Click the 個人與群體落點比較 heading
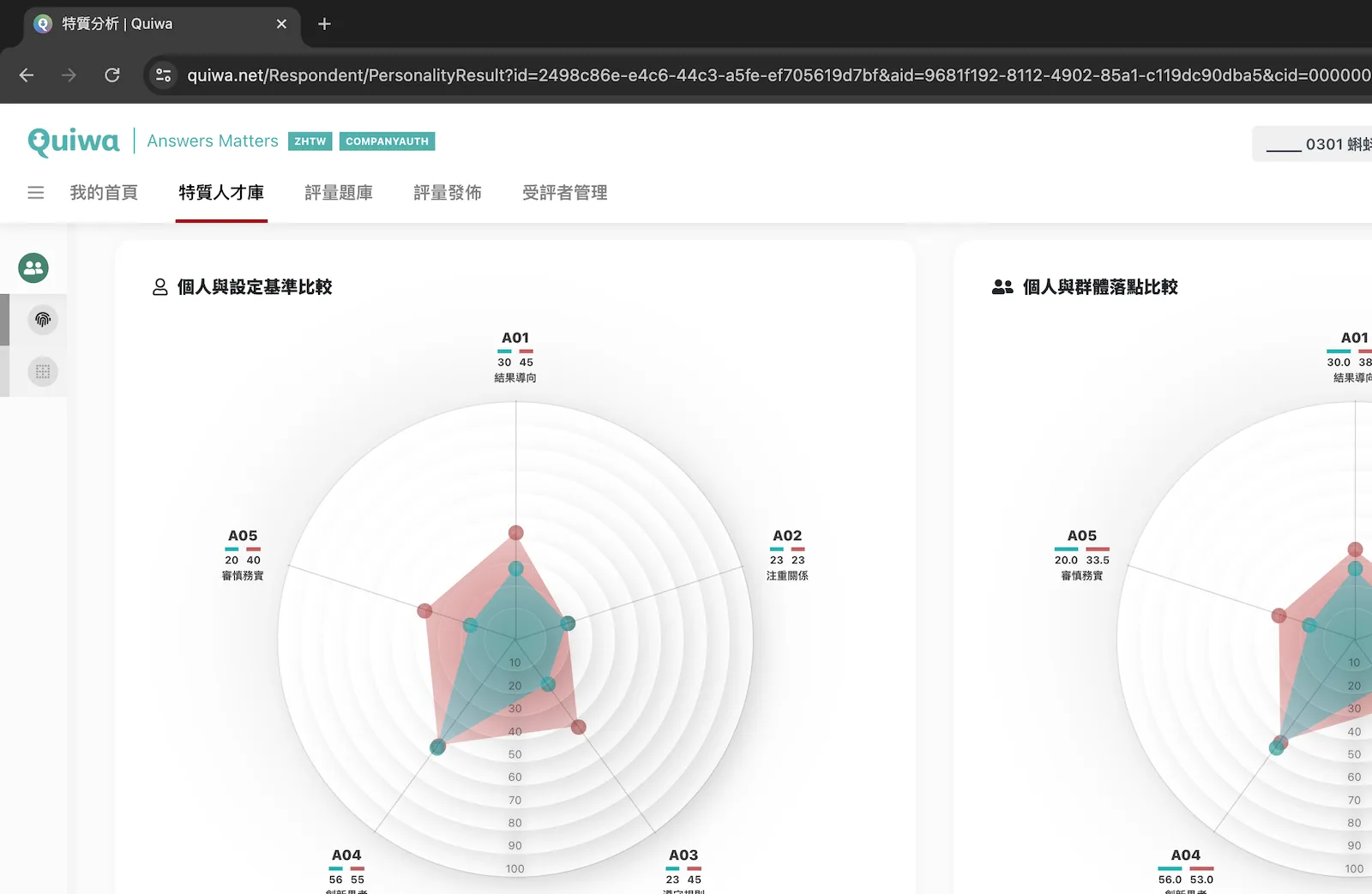Screen dimensions: 1372x894 pyautogui.click(x=1100, y=287)
